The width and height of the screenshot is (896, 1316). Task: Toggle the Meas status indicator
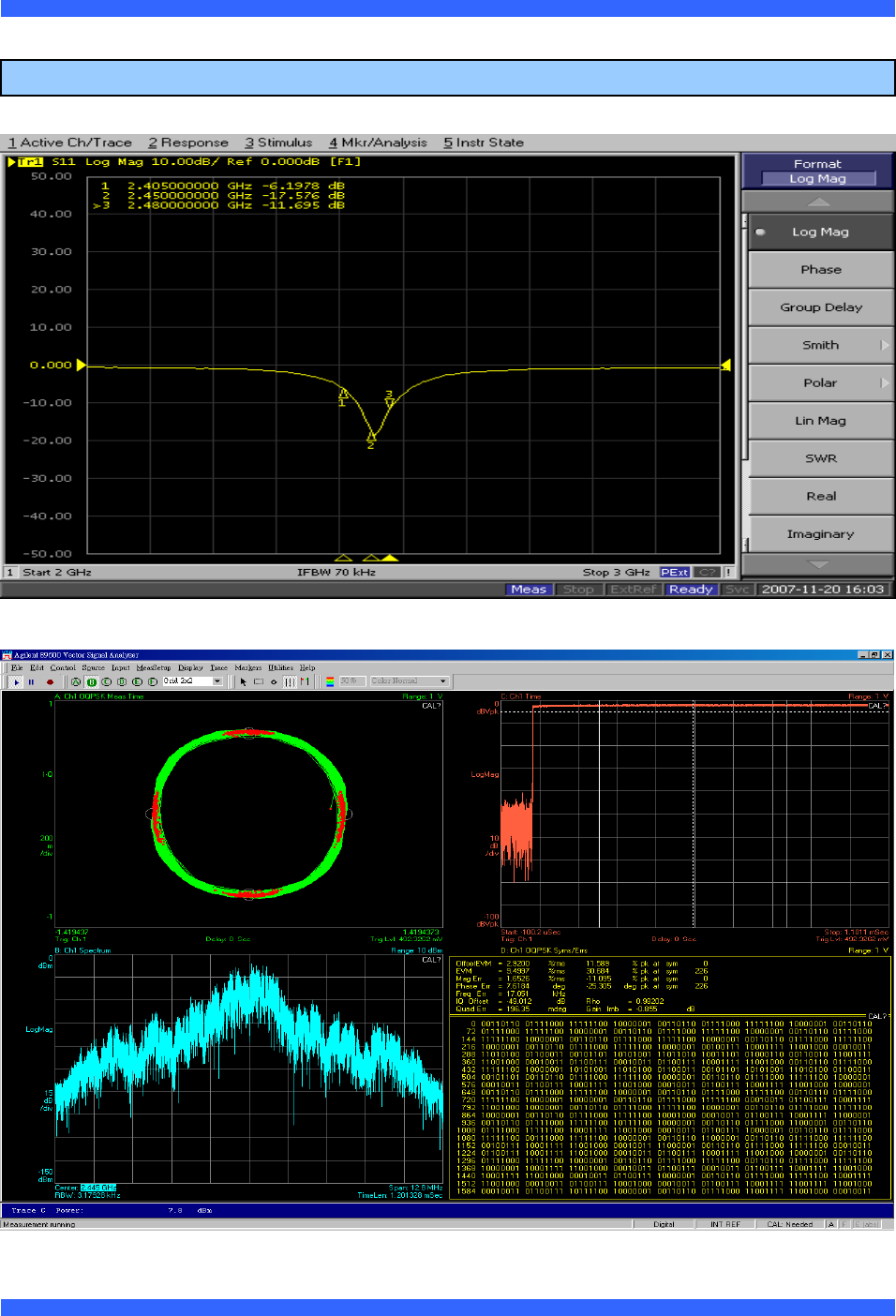coord(529,590)
